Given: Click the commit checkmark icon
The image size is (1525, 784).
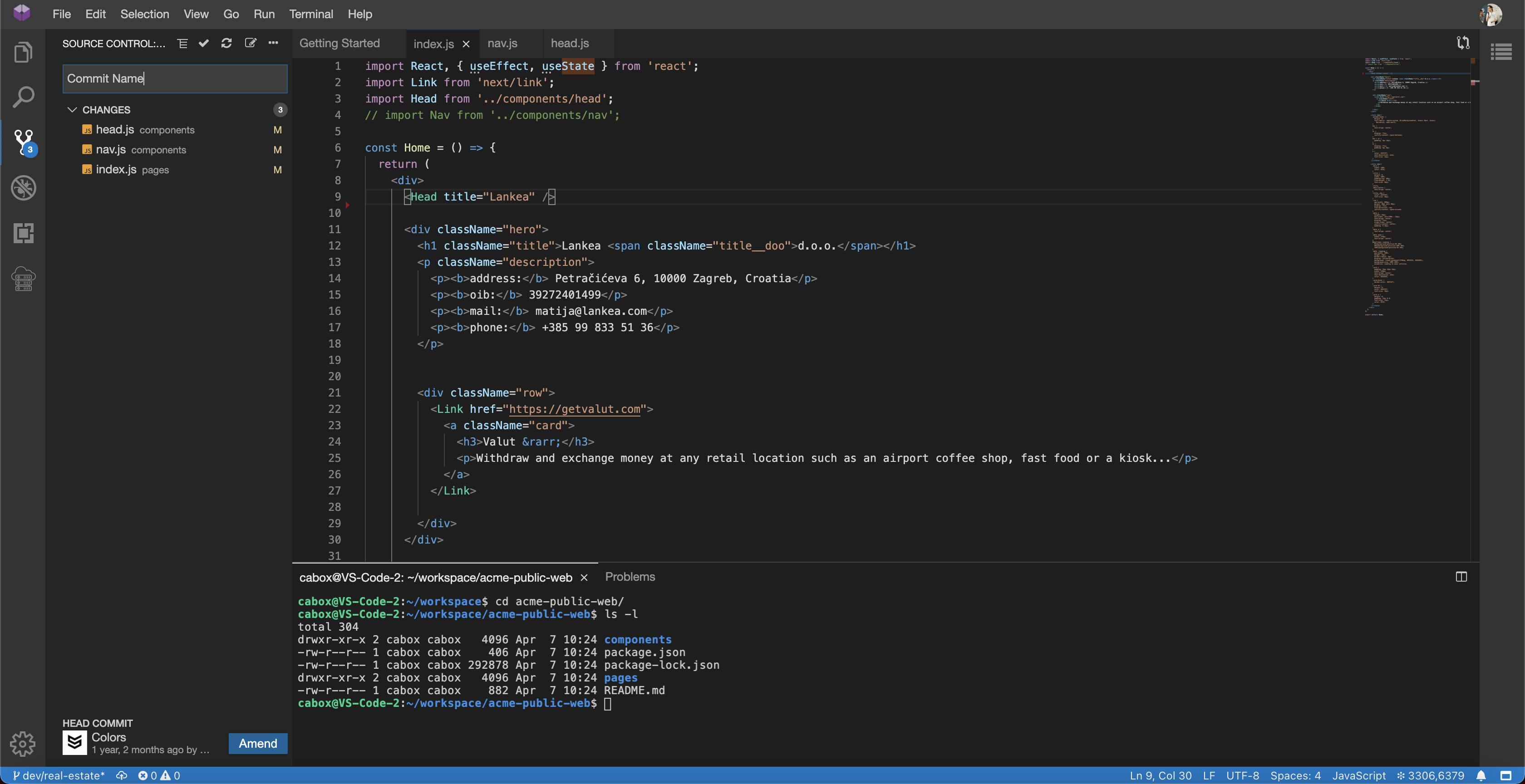Looking at the screenshot, I should pos(204,43).
